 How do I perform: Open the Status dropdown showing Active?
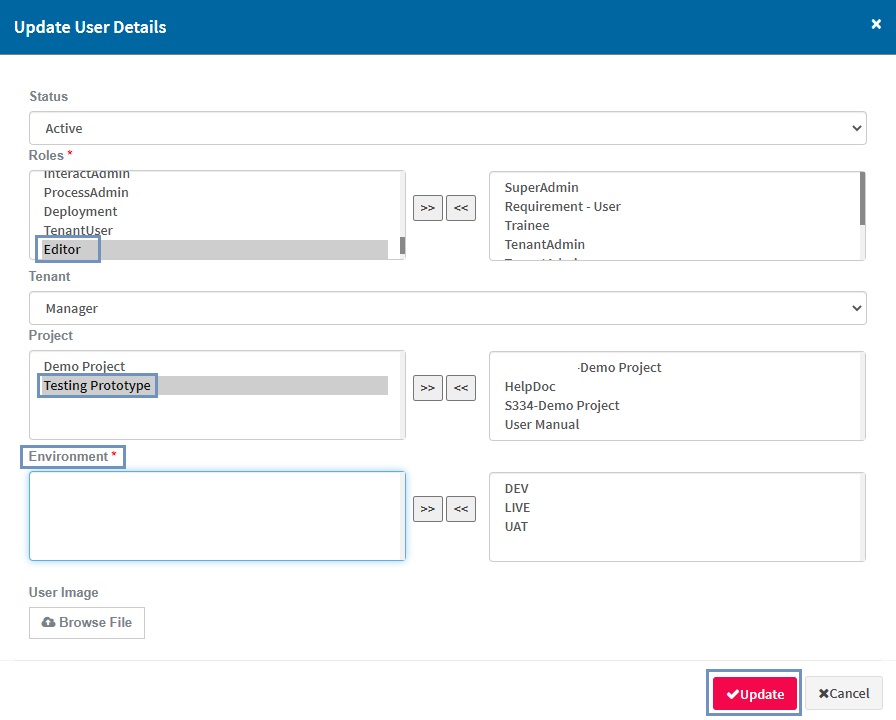(x=447, y=128)
